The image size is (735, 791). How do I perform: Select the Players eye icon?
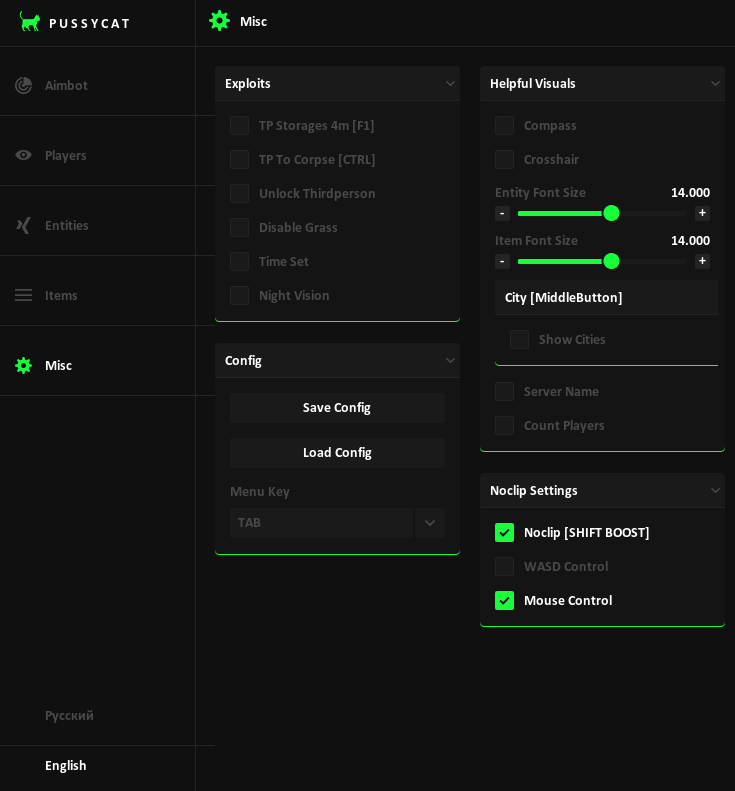(x=23, y=155)
